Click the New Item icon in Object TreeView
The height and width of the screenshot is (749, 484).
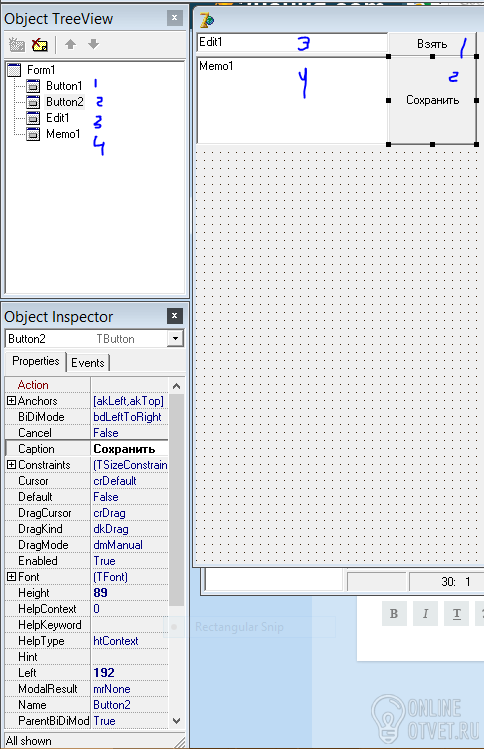point(17,45)
